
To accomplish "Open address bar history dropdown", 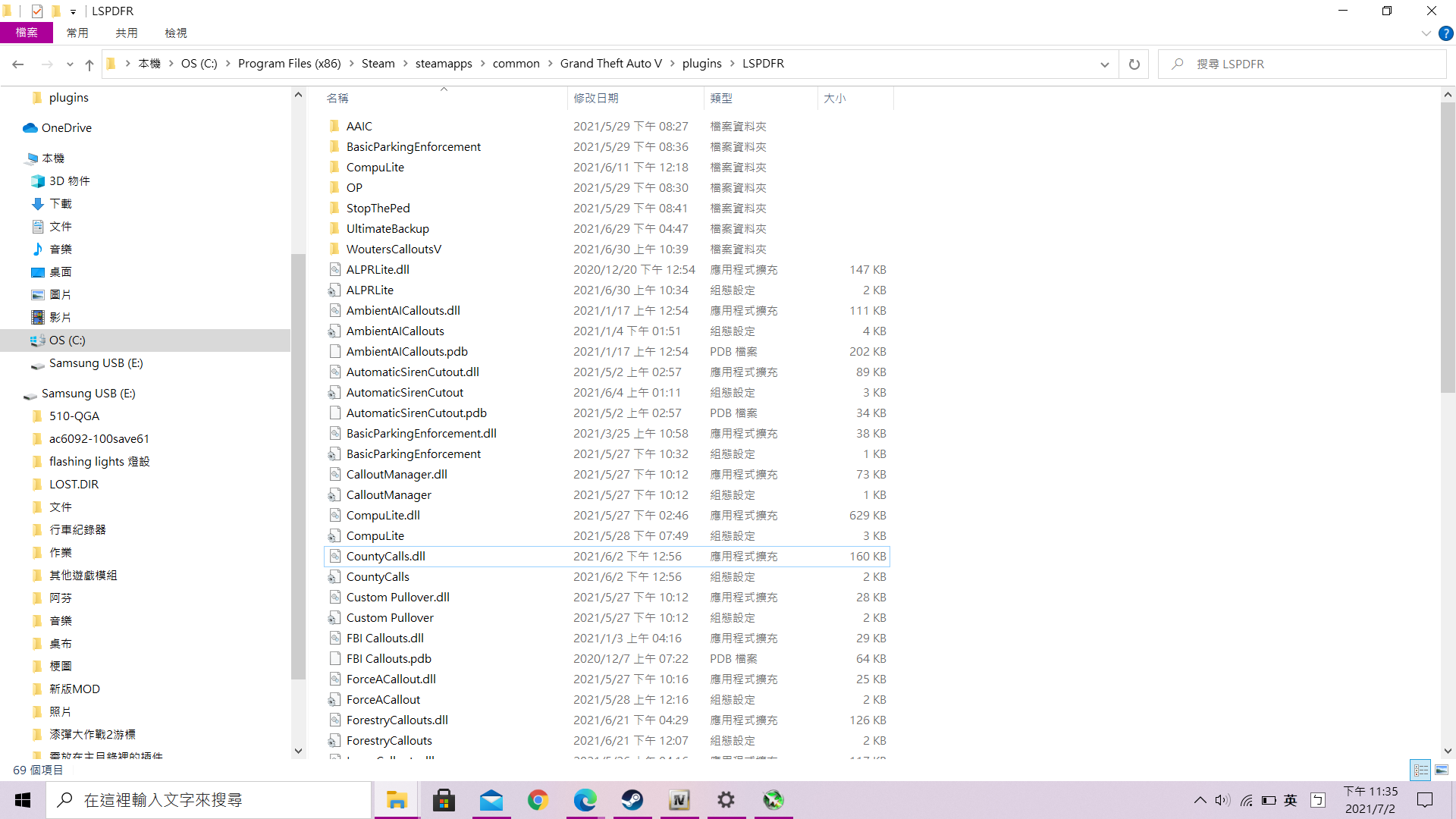I will [x=1104, y=64].
